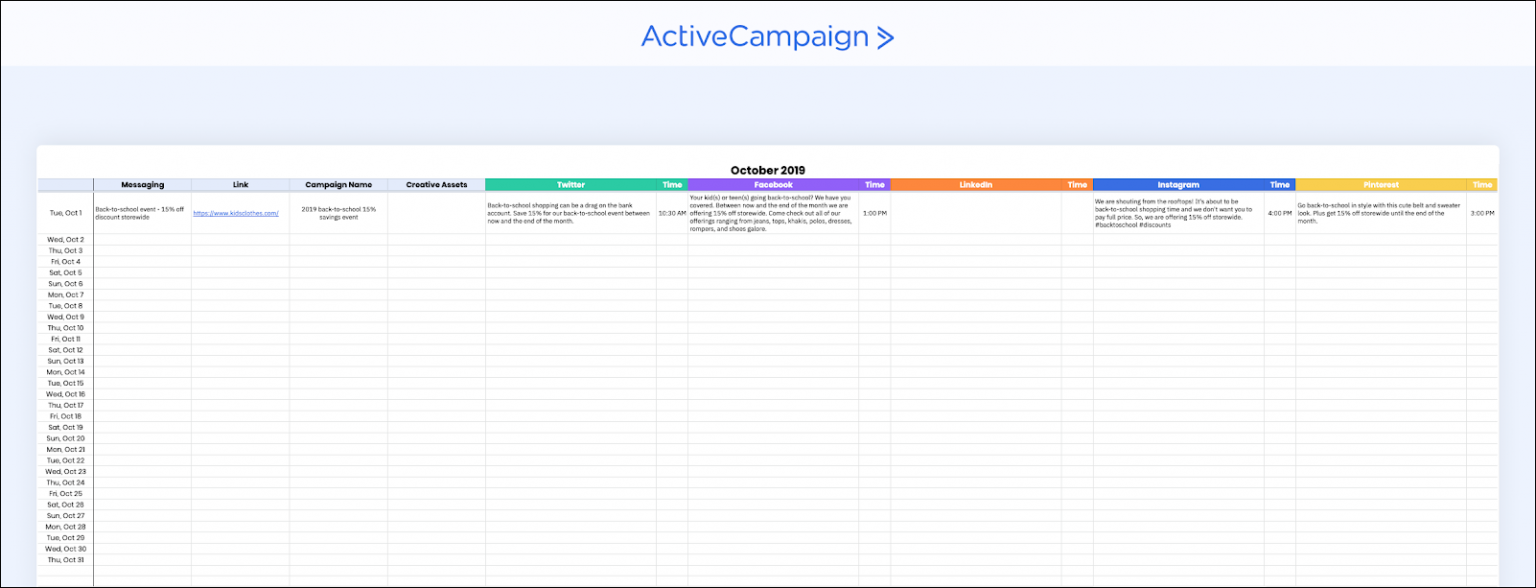Screen dimensions: 1536x588
Task: Click the Campaign Name column header
Action: pos(338,185)
